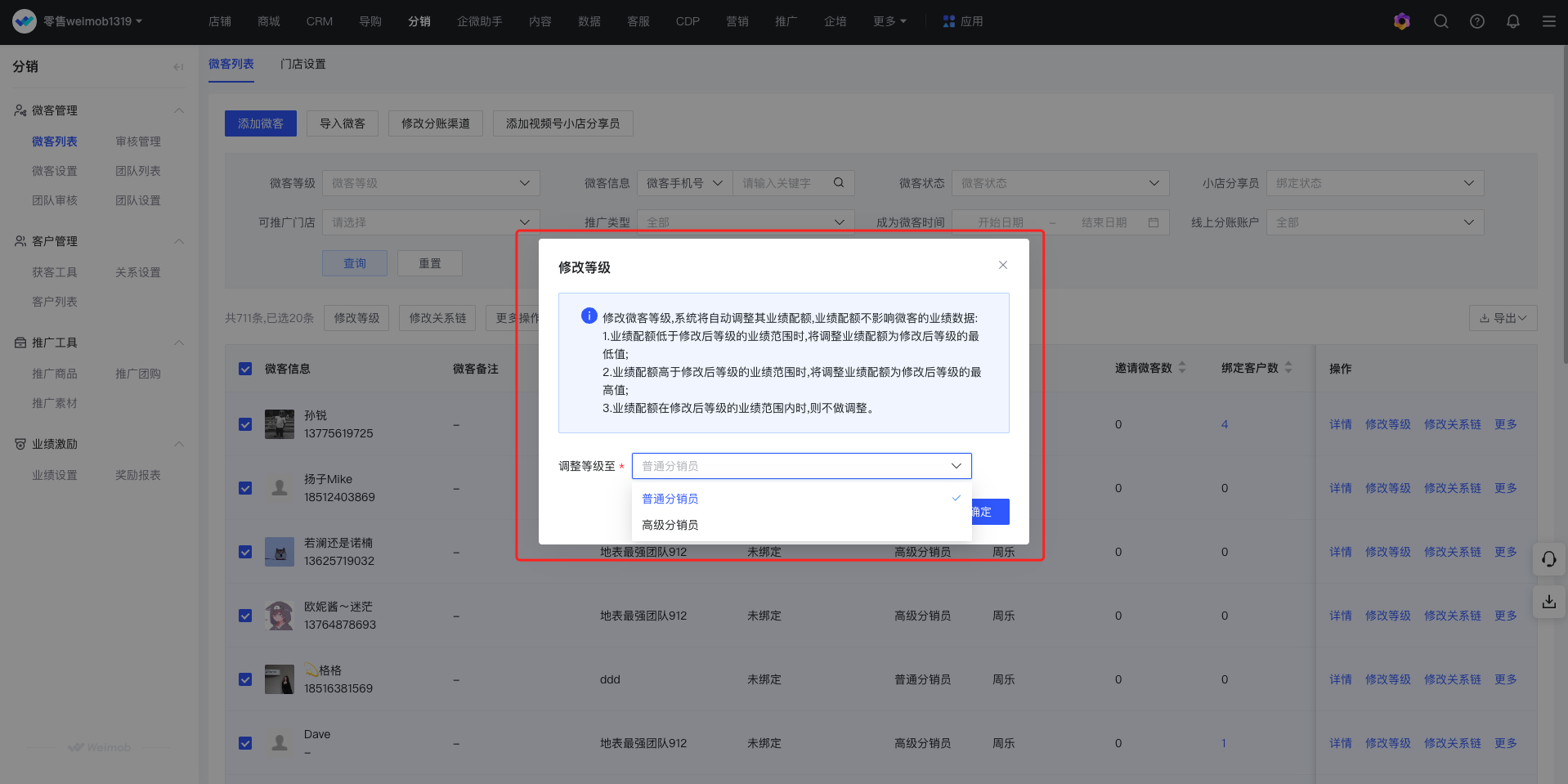Click the 查询 button

355,263
